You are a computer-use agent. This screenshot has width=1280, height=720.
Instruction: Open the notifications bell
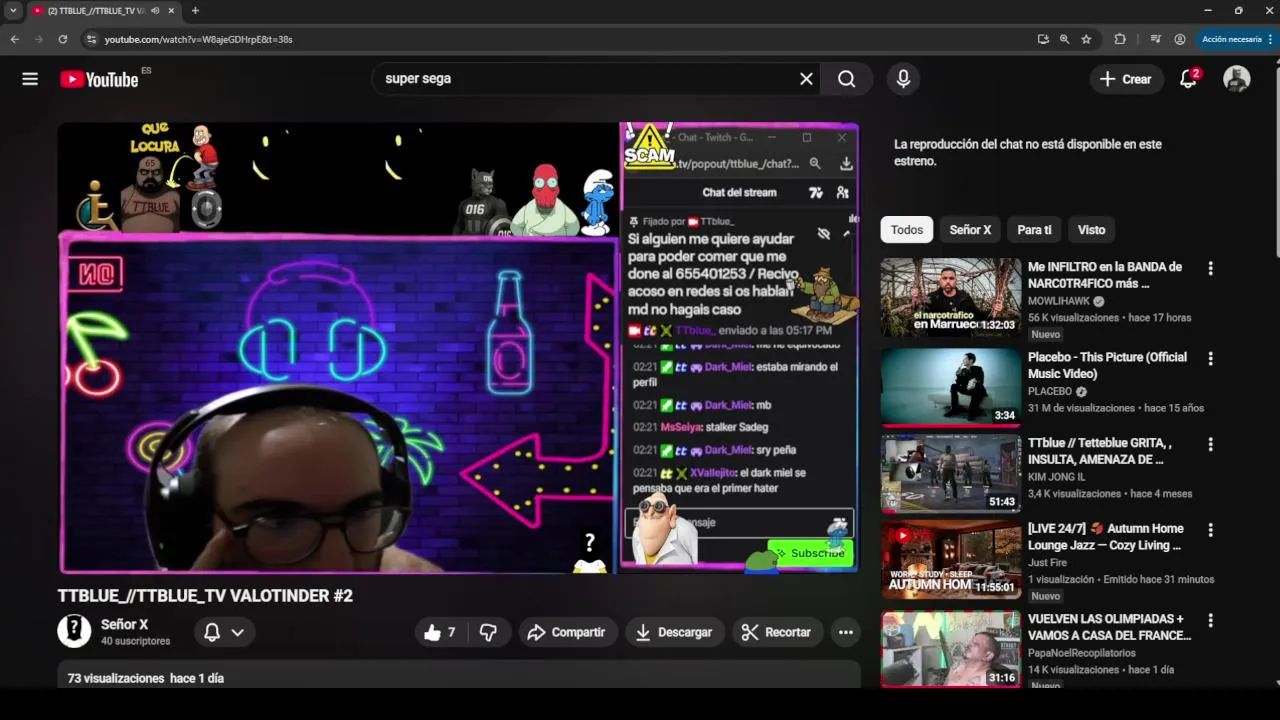click(x=1189, y=79)
